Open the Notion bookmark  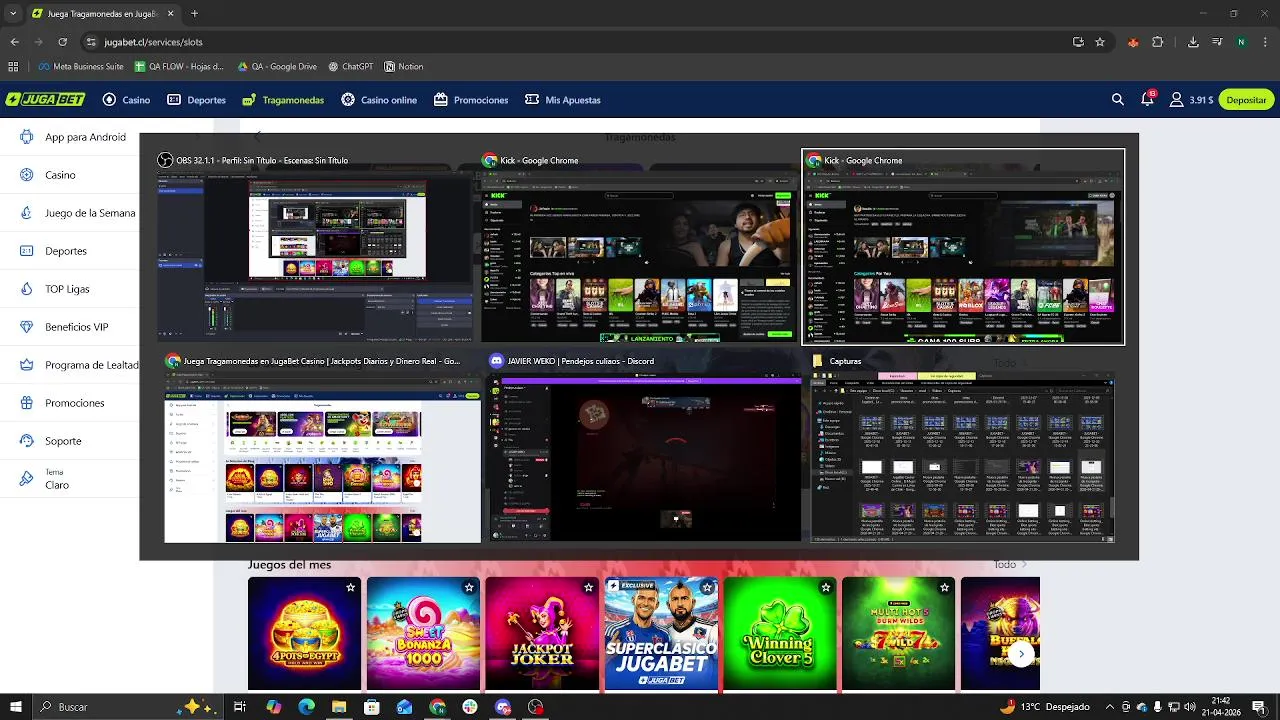point(404,67)
